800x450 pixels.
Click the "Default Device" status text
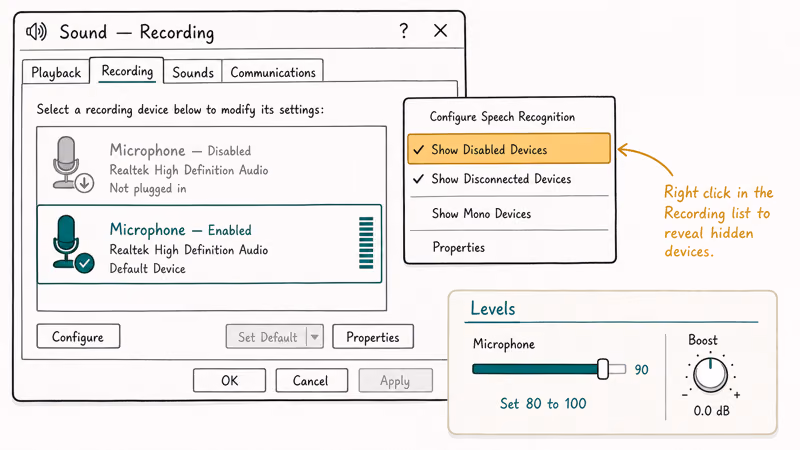point(147,268)
